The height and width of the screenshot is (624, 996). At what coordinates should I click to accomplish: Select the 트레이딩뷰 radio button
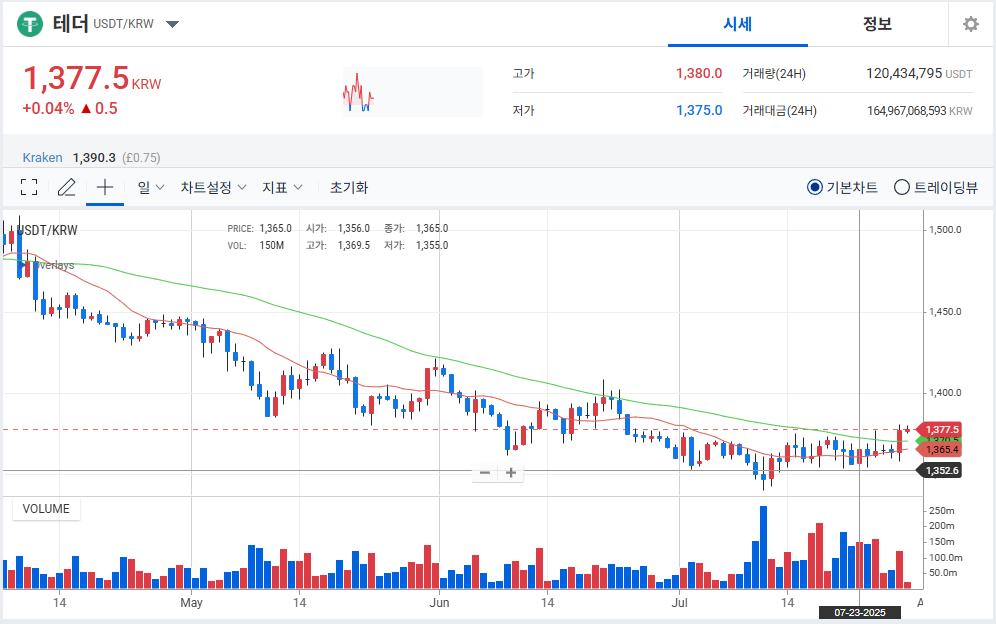(901, 187)
